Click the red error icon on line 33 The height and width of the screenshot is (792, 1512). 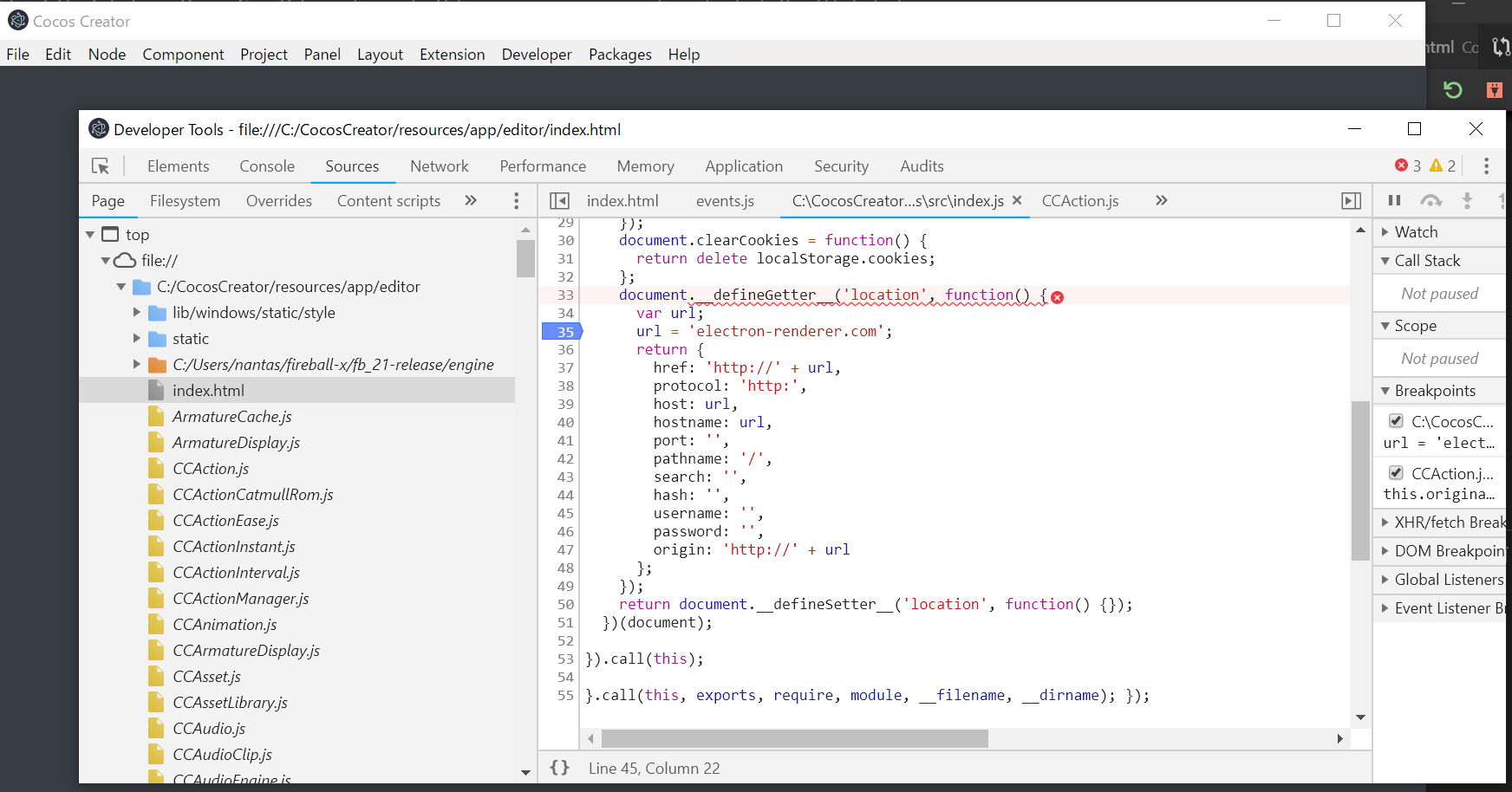tap(1057, 297)
